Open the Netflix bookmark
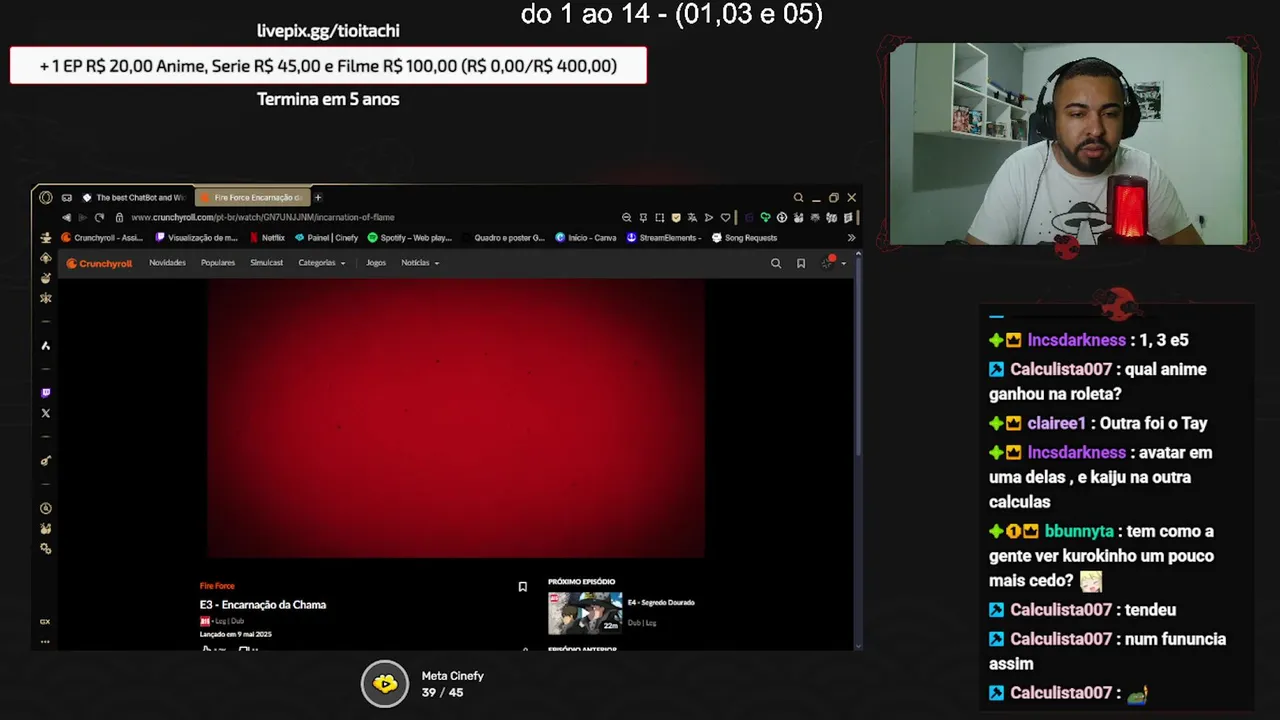This screenshot has width=1280, height=720. pyautogui.click(x=267, y=238)
